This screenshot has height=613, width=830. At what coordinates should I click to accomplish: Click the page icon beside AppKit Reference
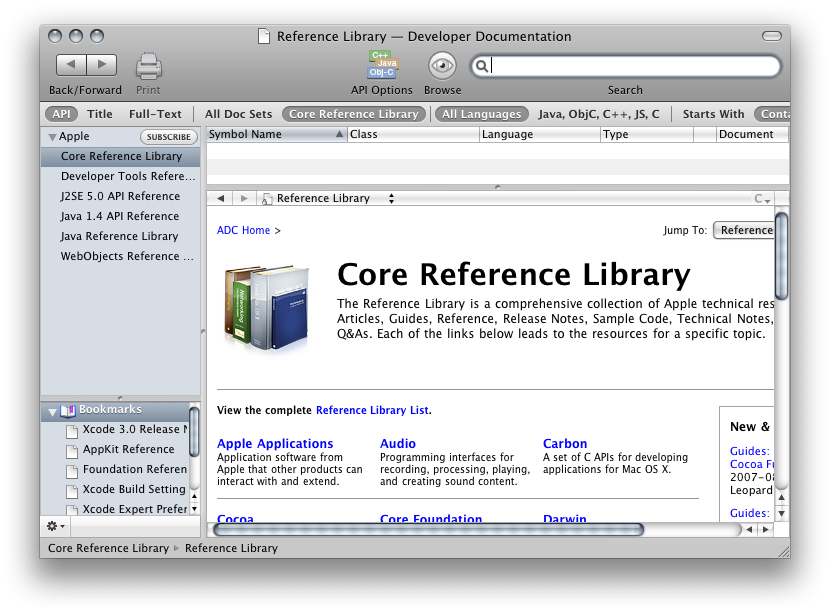[71, 451]
